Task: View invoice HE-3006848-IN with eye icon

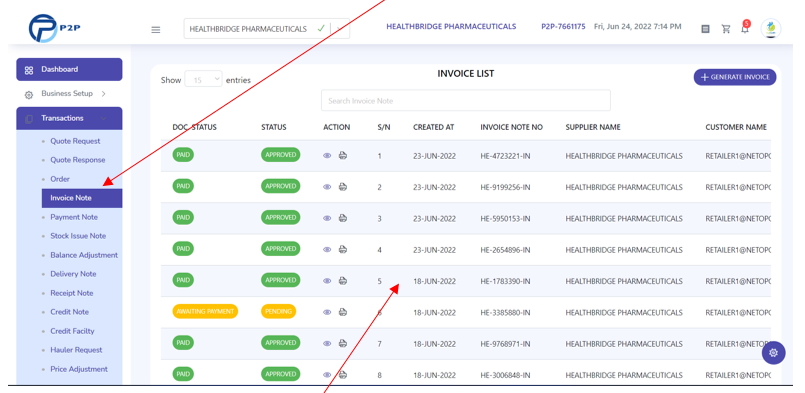Action: 327,375
